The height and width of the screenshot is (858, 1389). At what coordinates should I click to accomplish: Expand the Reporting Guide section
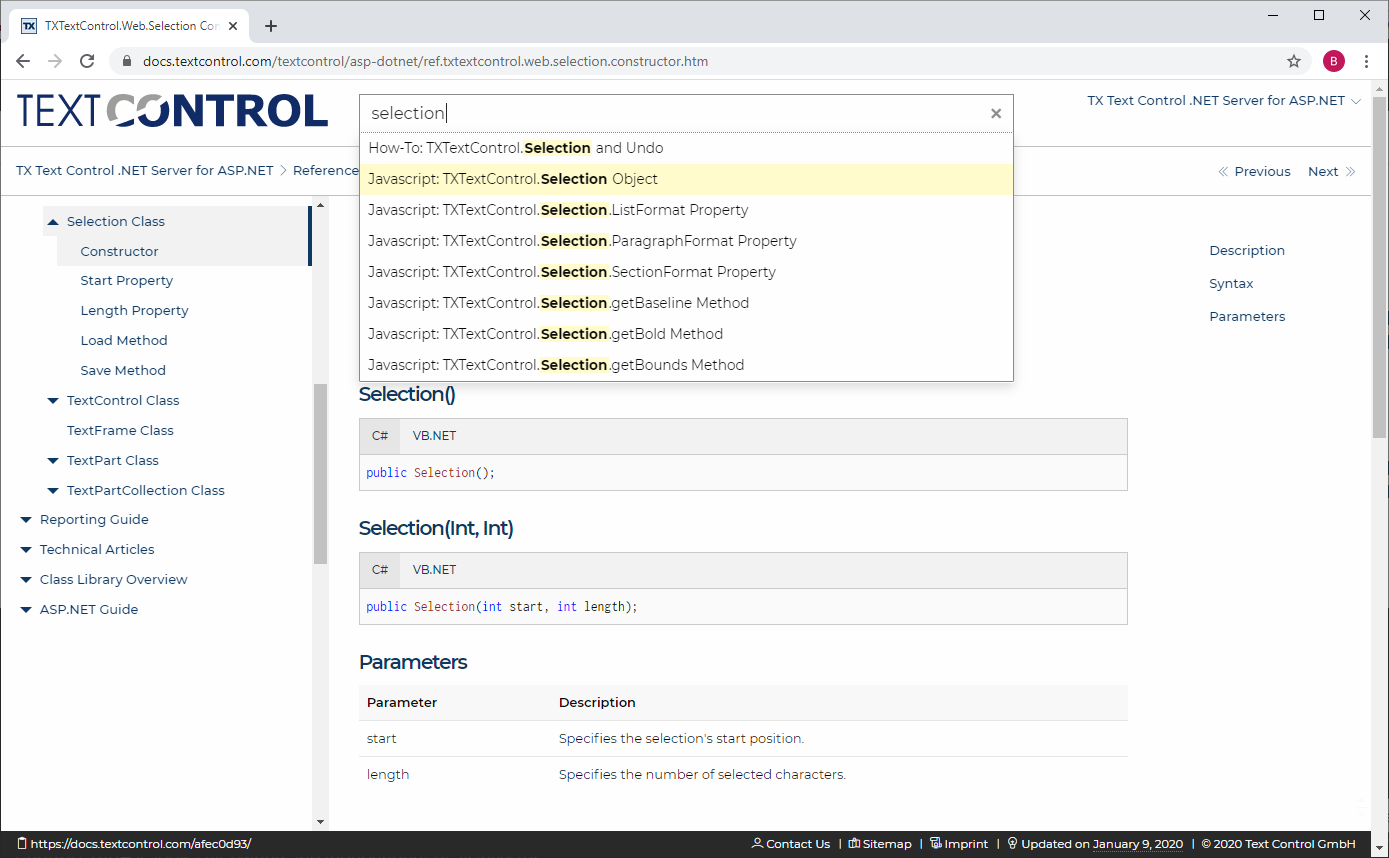[x=26, y=520]
